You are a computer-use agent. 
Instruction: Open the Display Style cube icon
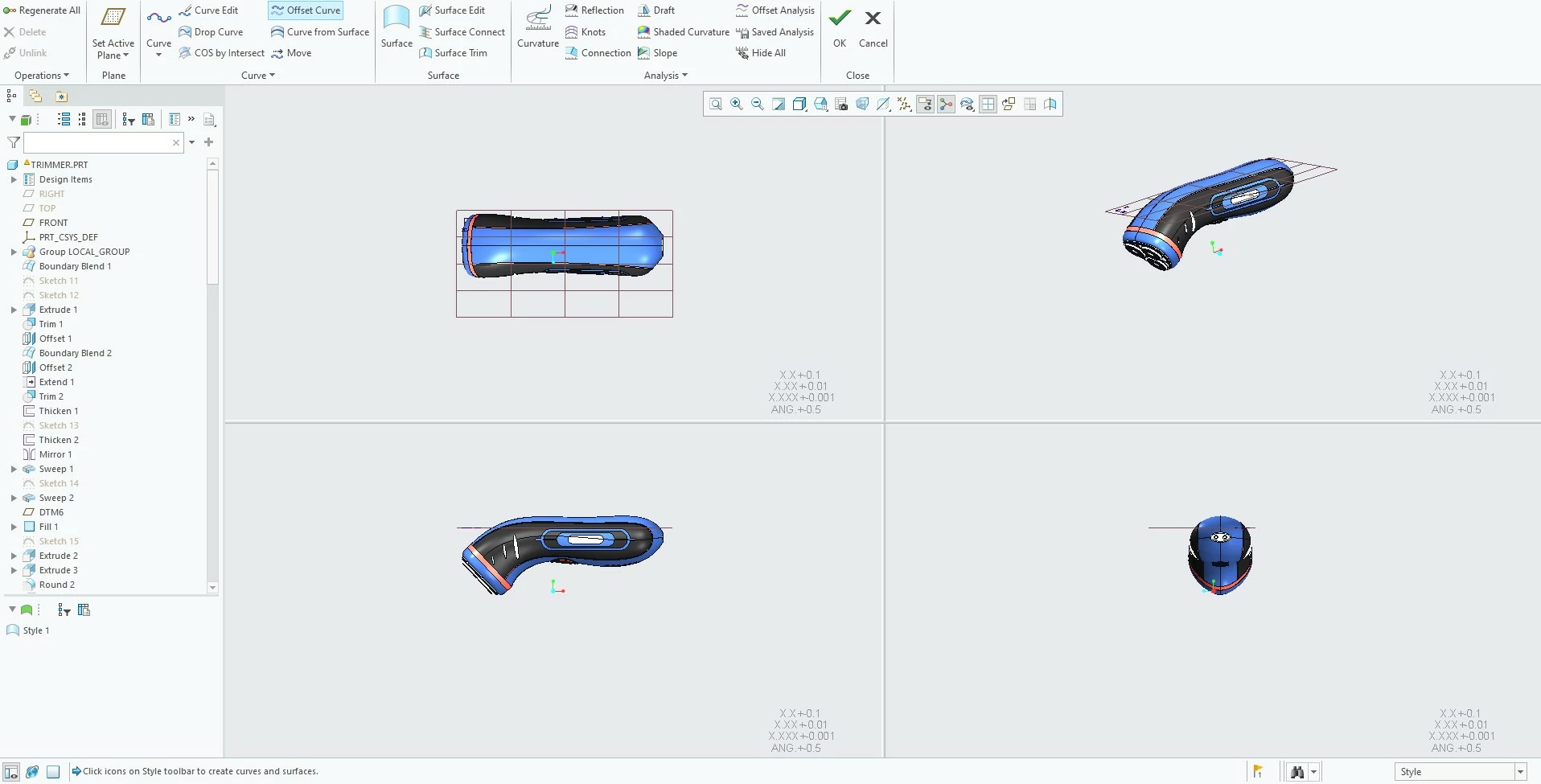point(799,105)
